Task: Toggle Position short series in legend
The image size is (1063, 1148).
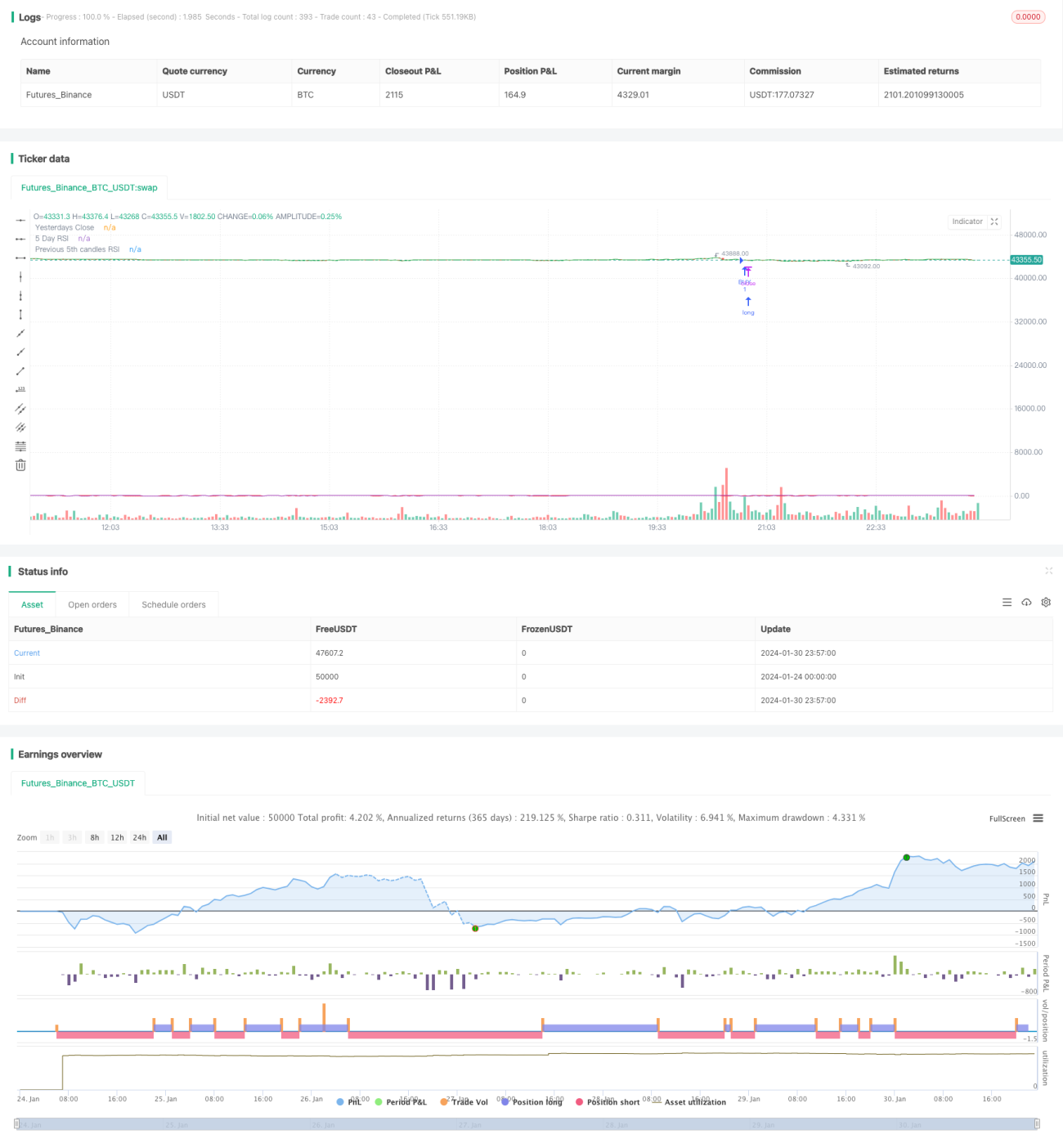Action: [x=608, y=1102]
